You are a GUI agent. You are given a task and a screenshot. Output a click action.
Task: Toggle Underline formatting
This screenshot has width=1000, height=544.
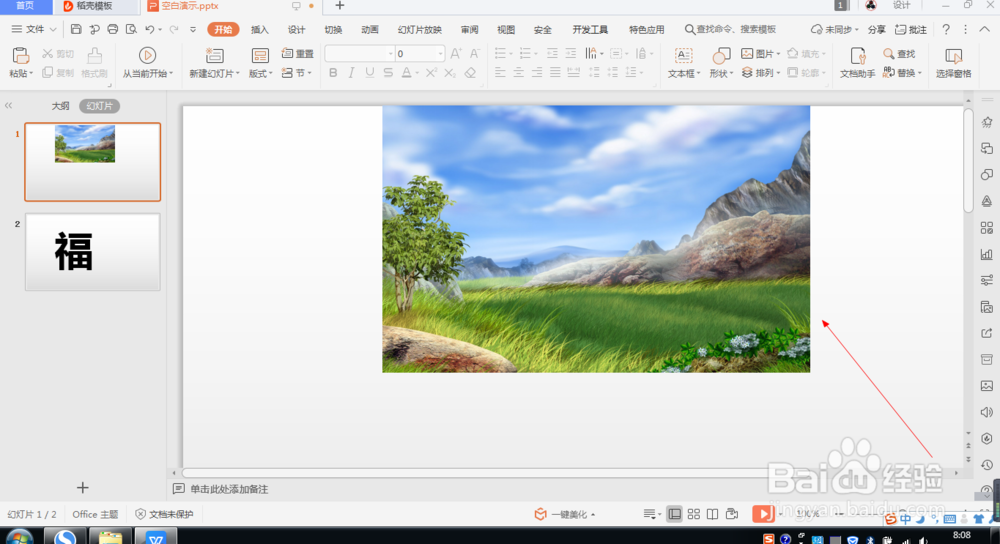click(x=370, y=73)
